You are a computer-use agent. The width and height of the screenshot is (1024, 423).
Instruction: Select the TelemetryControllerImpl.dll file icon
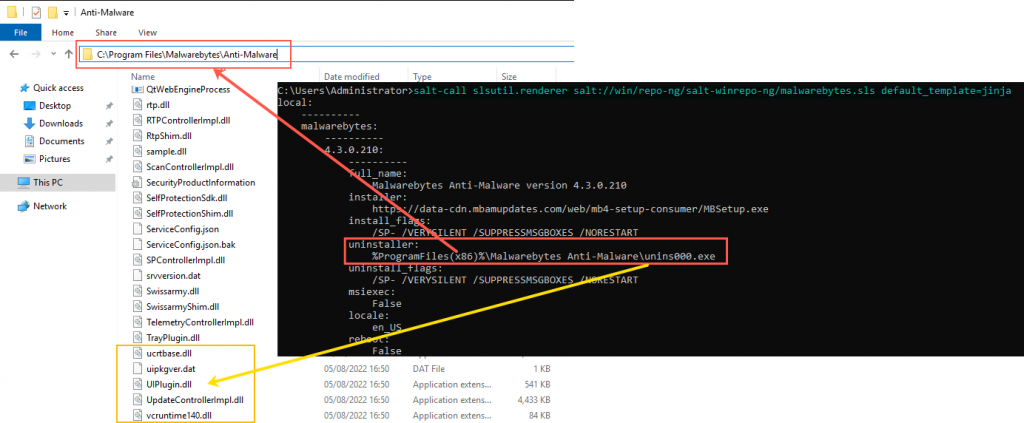point(137,322)
